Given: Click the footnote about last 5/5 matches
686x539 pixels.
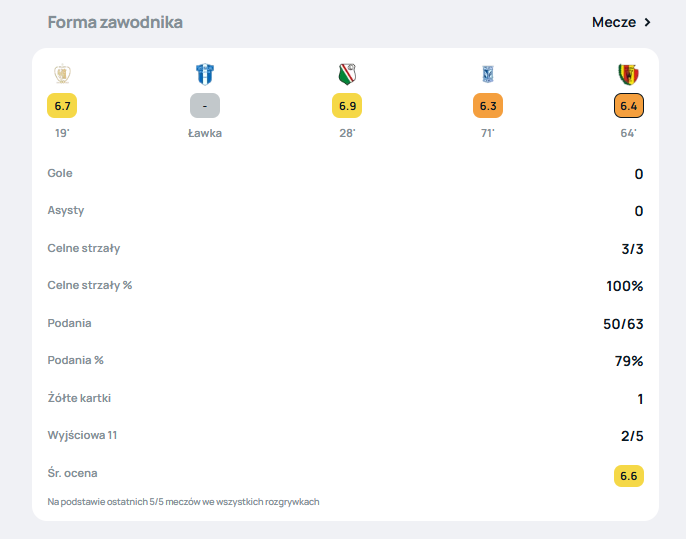Looking at the screenshot, I should click(x=183, y=501).
